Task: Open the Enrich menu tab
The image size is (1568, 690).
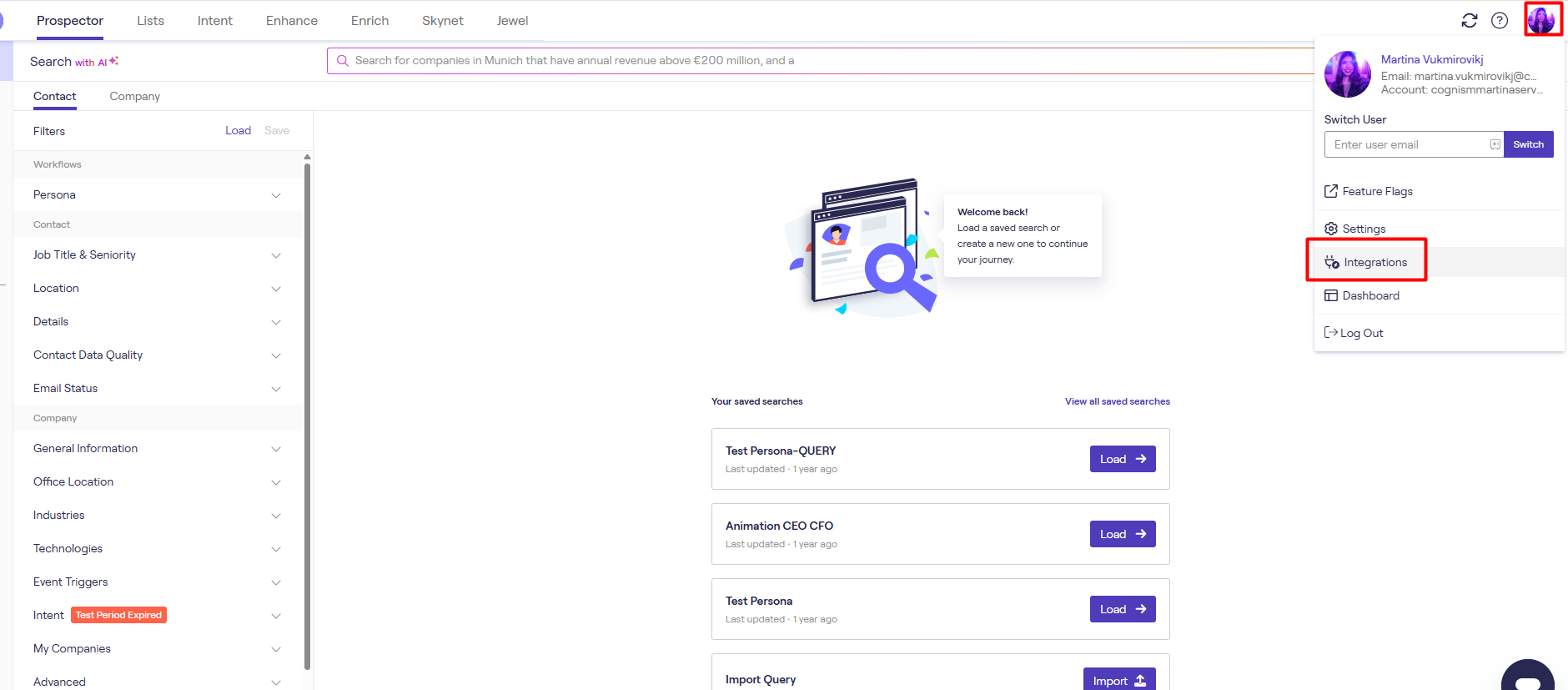Action: pyautogui.click(x=369, y=21)
